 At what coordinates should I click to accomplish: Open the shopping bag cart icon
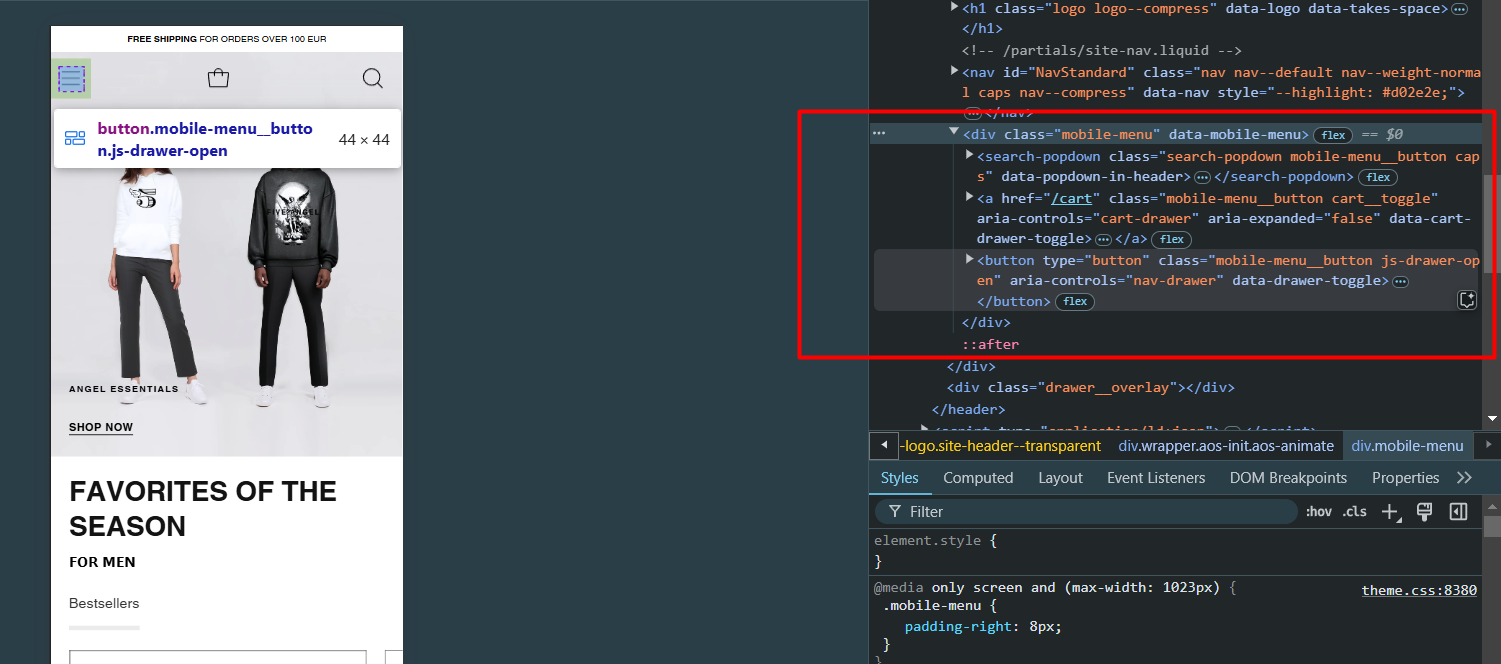pos(218,78)
